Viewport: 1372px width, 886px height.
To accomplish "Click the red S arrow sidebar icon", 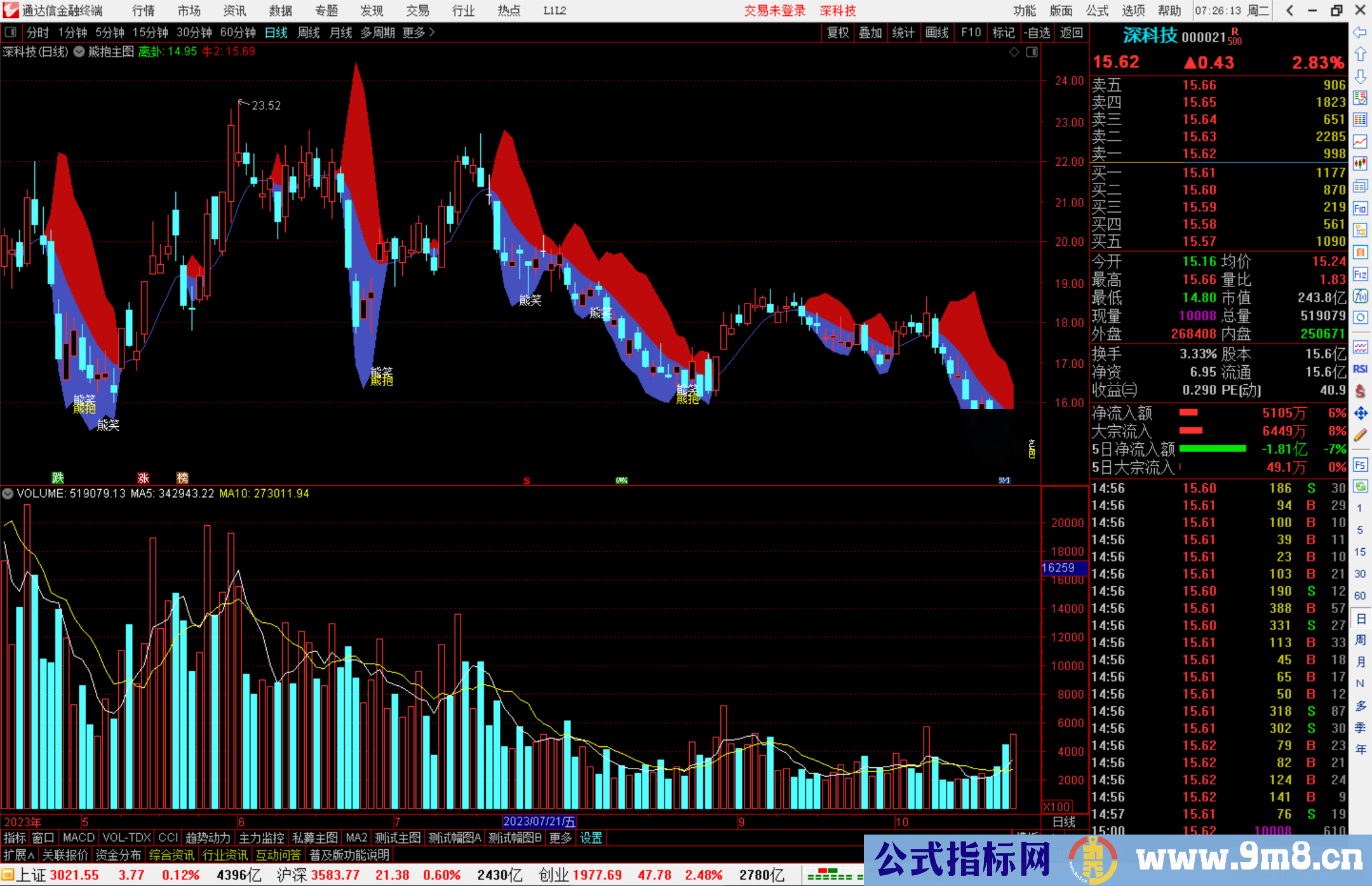I will click(1360, 391).
